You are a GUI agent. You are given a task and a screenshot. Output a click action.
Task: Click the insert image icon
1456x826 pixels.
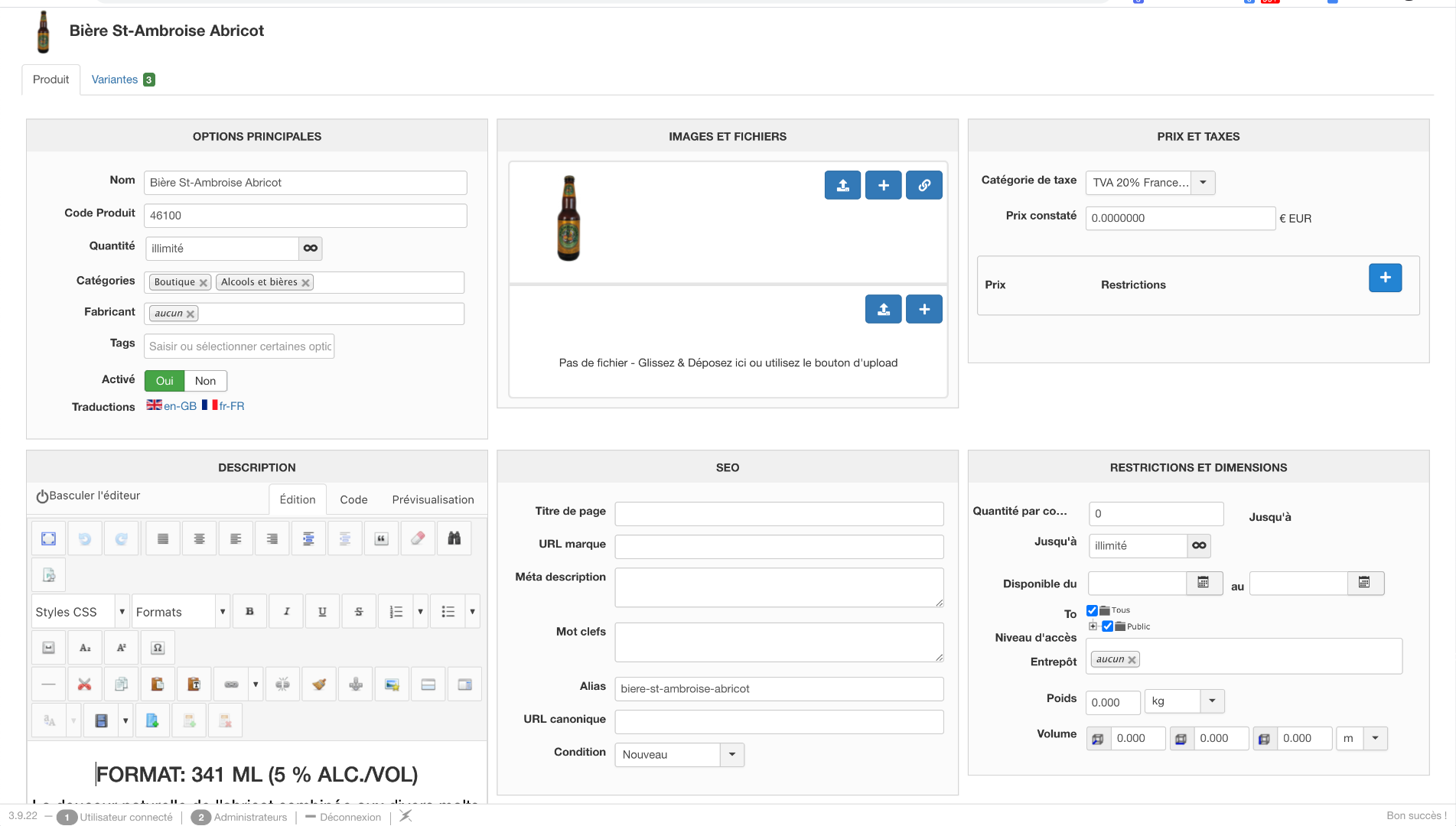(x=392, y=685)
